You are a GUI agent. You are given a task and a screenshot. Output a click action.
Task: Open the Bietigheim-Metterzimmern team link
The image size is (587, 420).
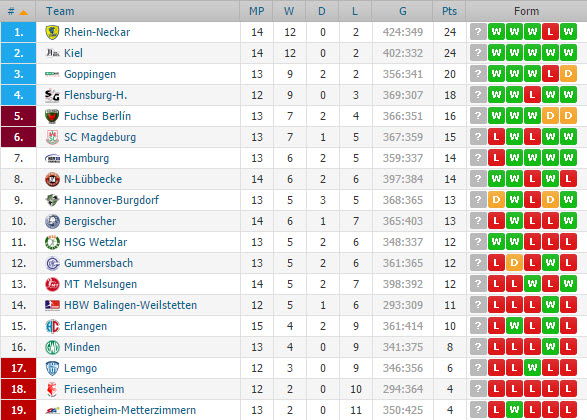130,410
